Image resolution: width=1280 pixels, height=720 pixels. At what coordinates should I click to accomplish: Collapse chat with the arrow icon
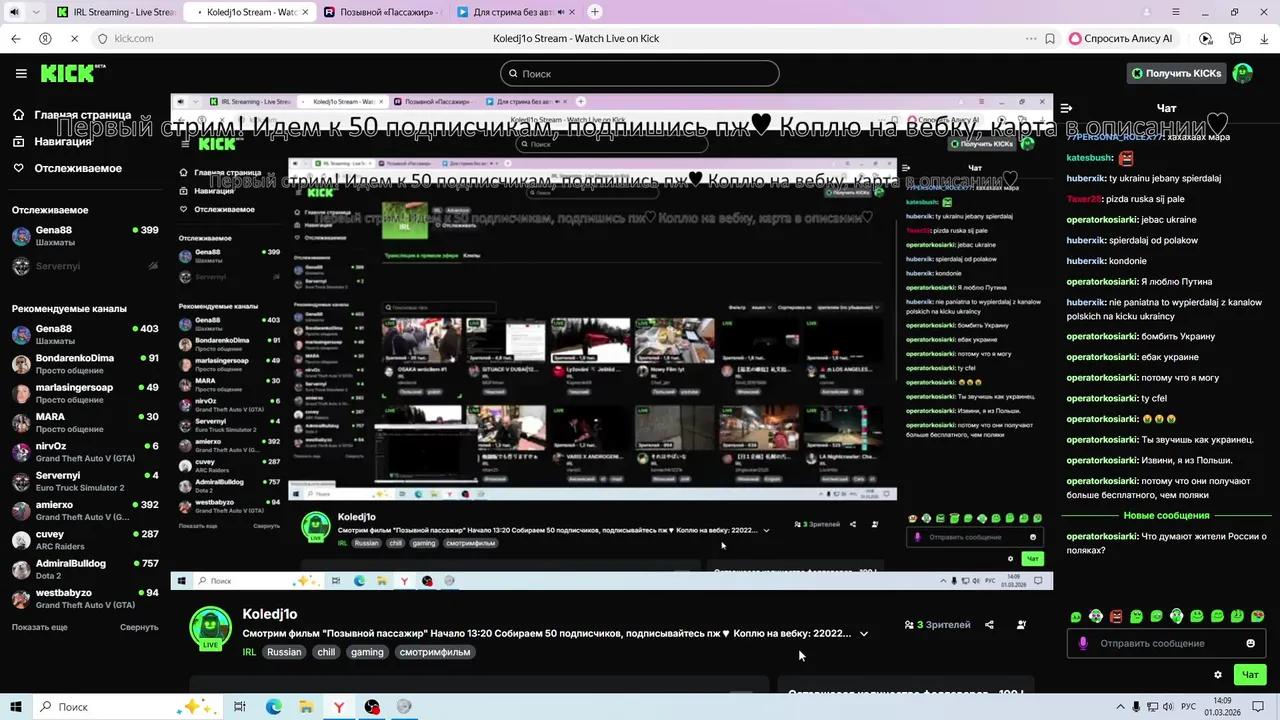click(x=1067, y=108)
